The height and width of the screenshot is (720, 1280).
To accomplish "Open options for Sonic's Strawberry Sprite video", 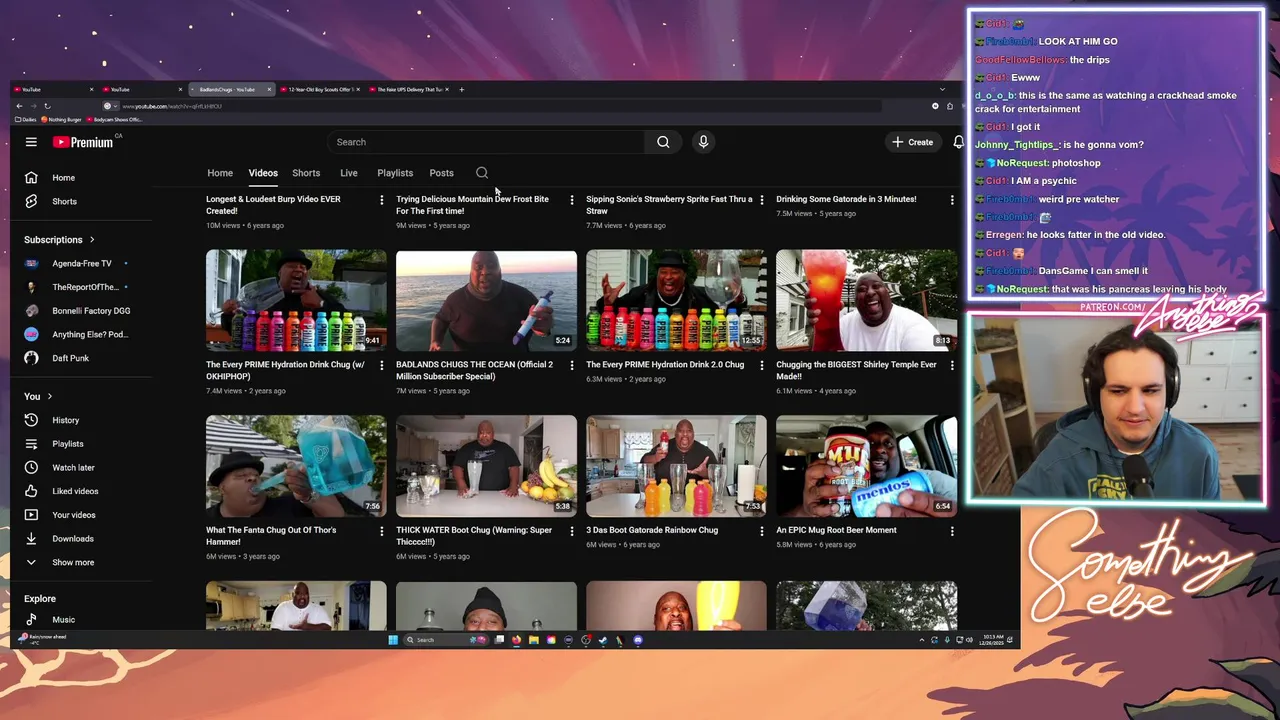I will click(762, 200).
